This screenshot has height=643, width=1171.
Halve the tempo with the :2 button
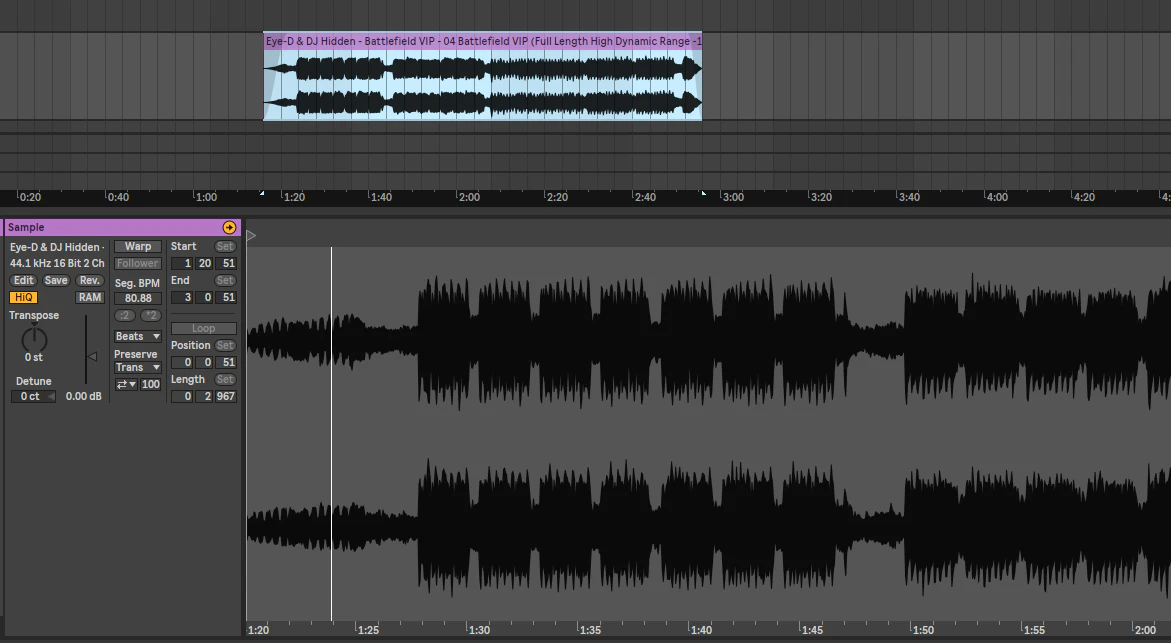125,315
